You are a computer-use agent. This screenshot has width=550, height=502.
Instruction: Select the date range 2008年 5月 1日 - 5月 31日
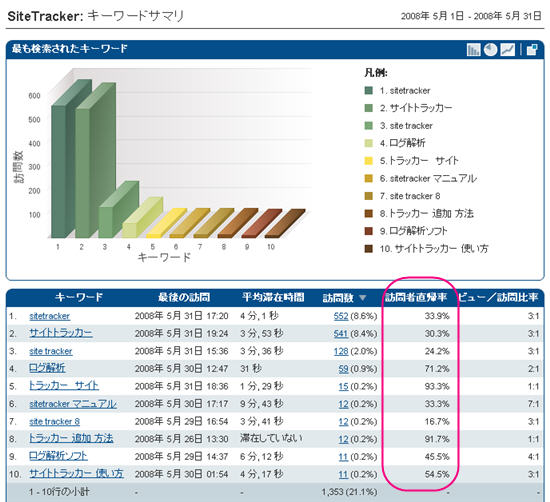[471, 16]
